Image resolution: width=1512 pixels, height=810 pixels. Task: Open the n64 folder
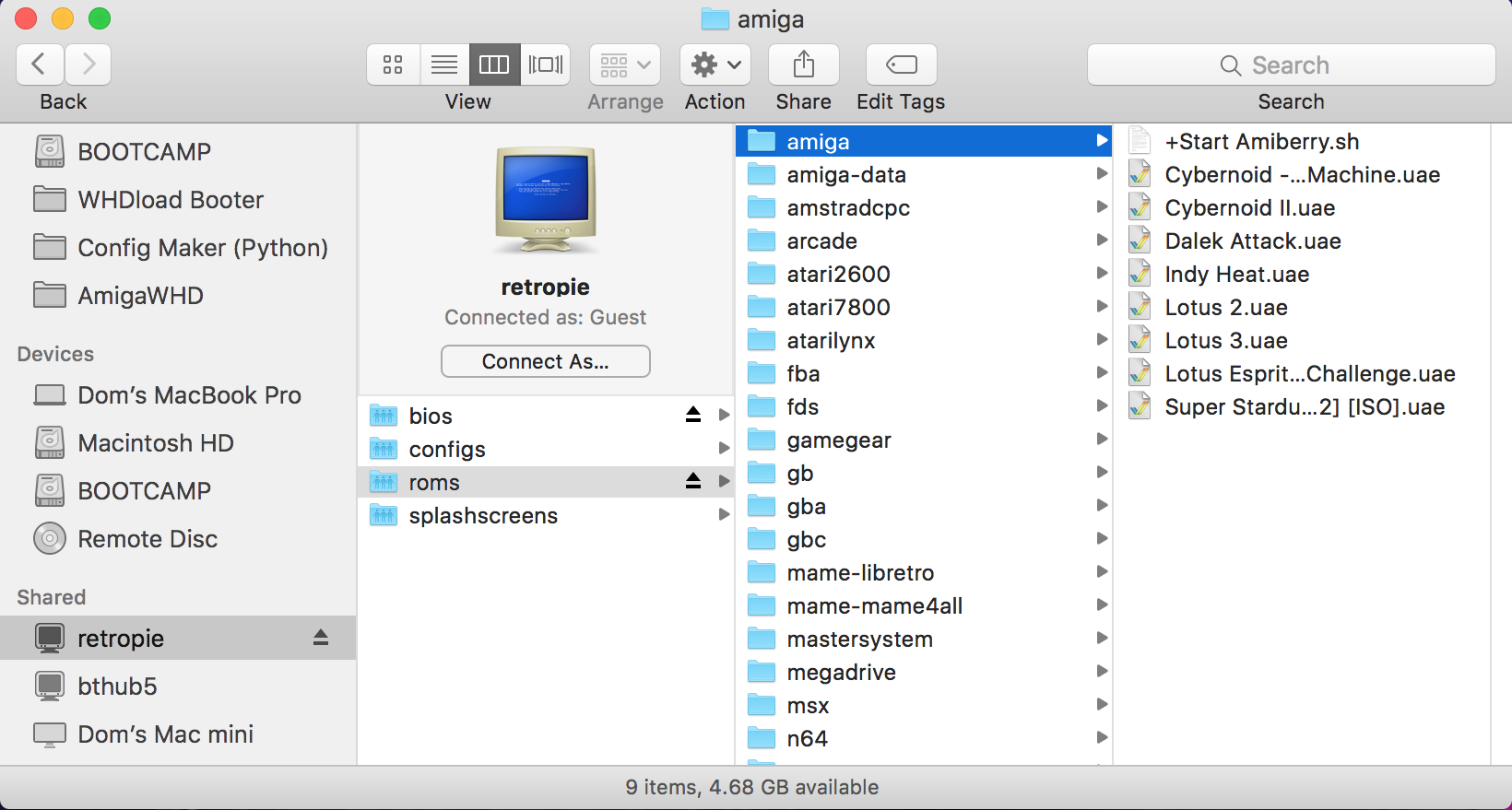point(924,738)
